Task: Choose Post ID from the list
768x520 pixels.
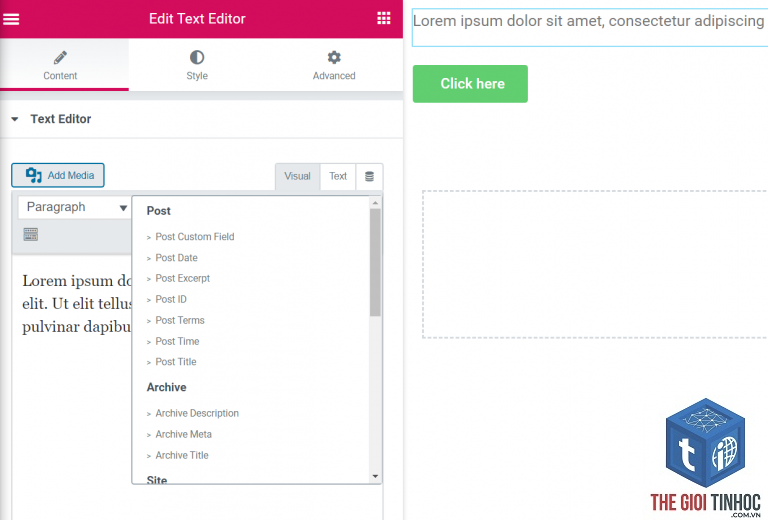Action: point(171,300)
